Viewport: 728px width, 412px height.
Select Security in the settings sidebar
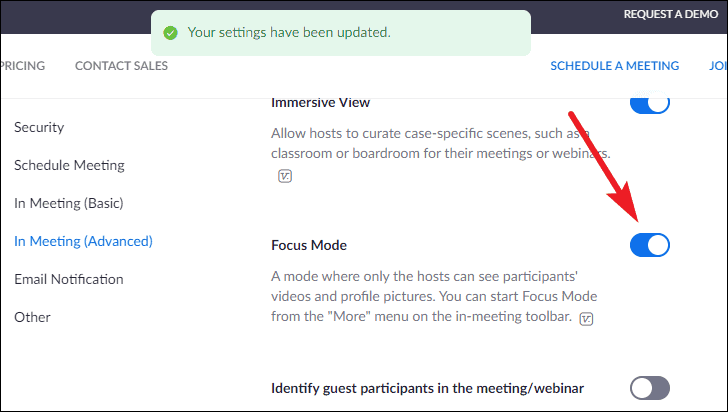(39, 127)
